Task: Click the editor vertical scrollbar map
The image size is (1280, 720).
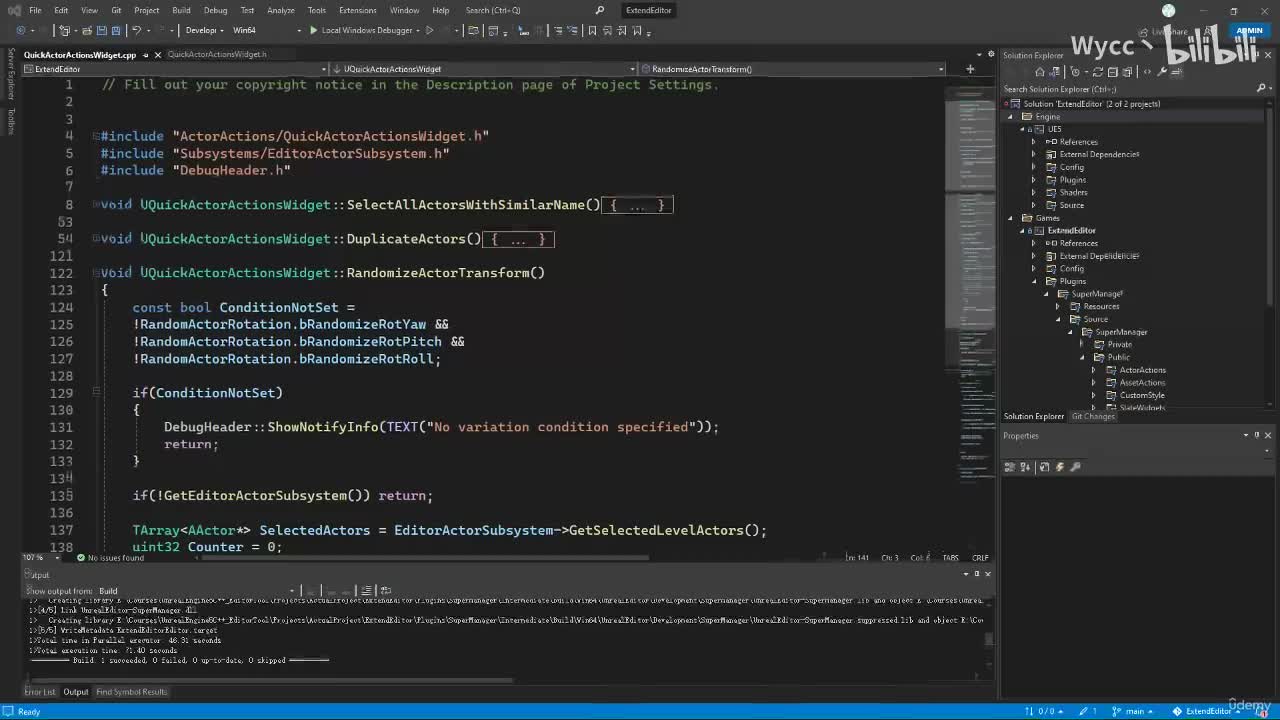Action: coord(970,318)
